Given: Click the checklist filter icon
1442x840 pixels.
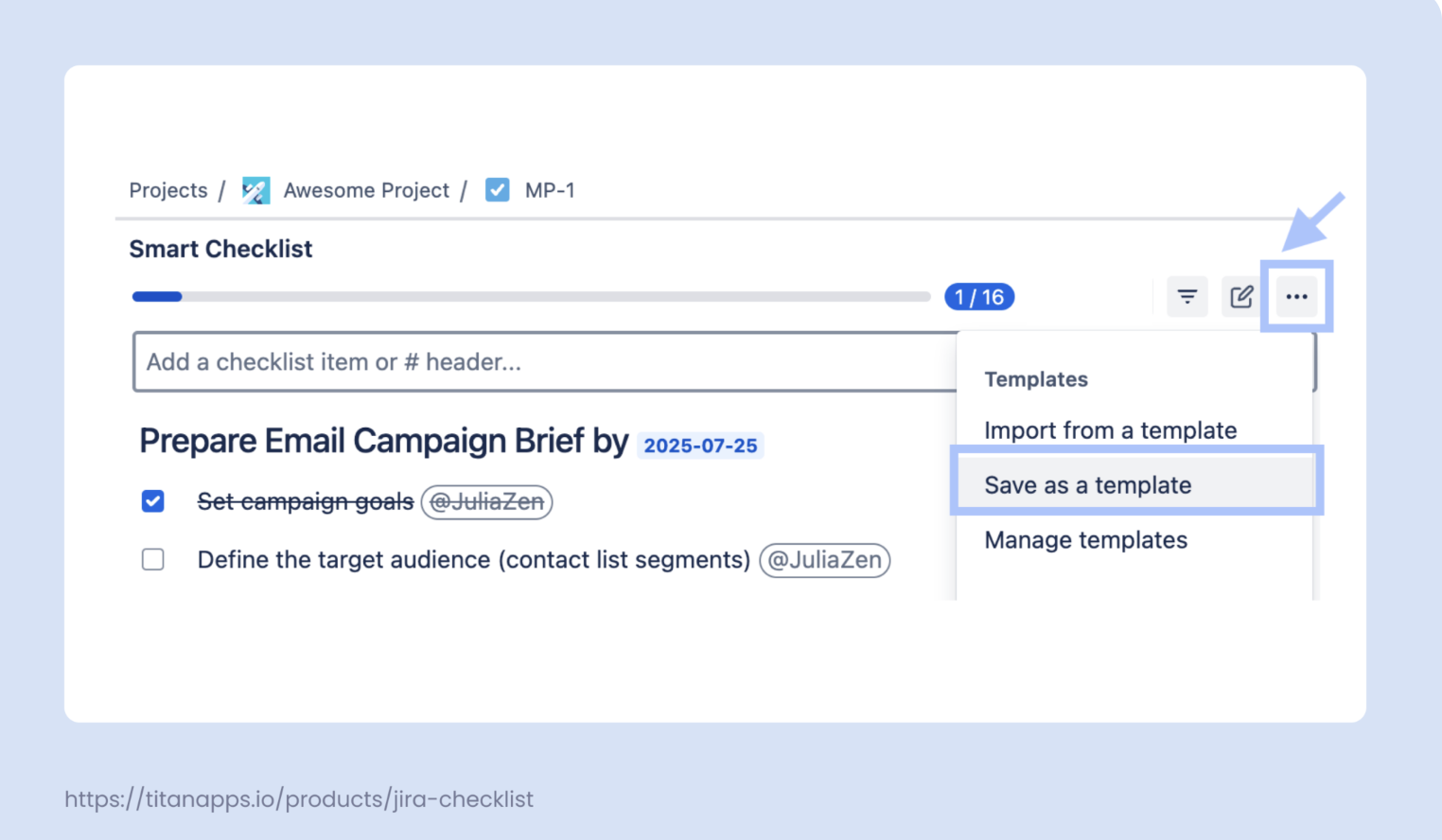Looking at the screenshot, I should click(x=1187, y=297).
